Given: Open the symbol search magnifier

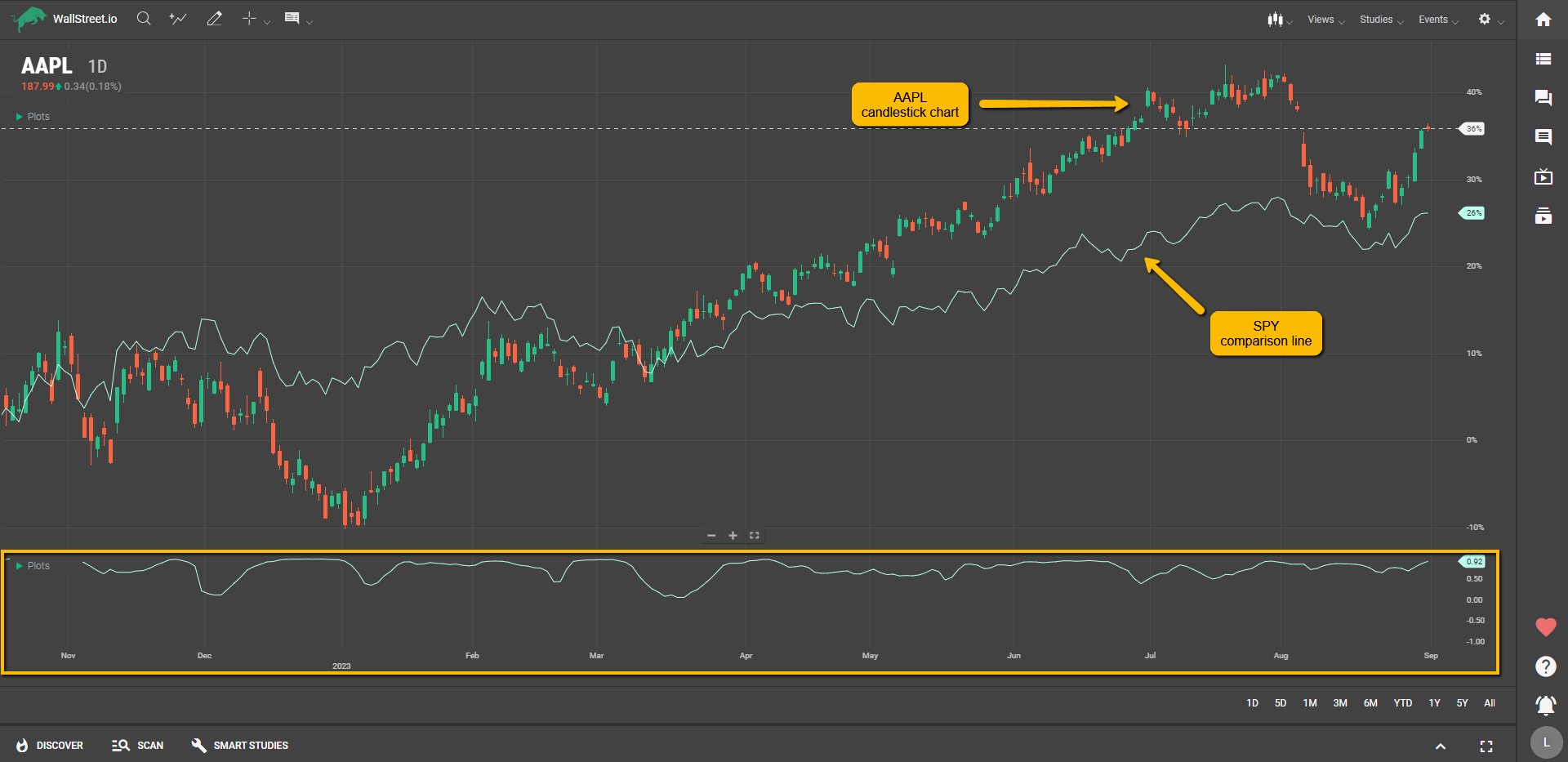Looking at the screenshot, I should pyautogui.click(x=144, y=19).
